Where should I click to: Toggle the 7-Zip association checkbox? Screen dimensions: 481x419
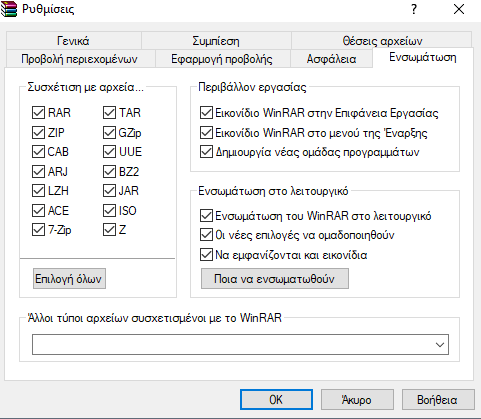tap(38, 230)
